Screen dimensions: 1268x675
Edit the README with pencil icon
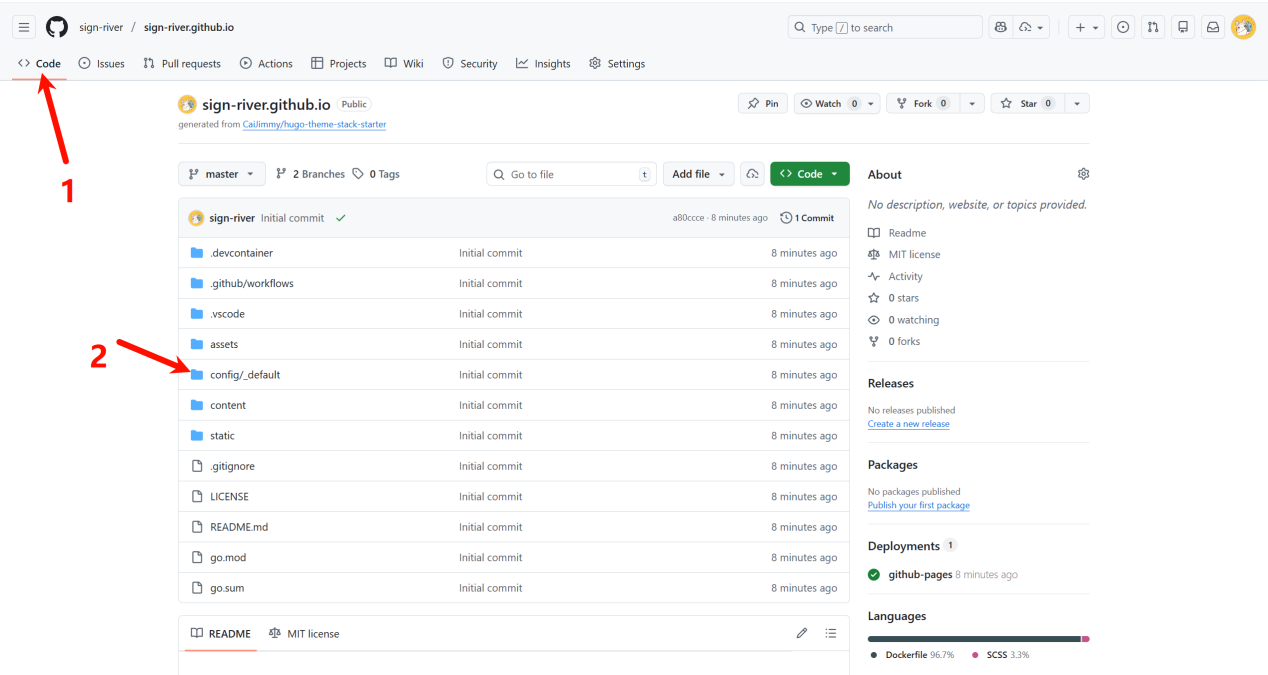tap(802, 633)
